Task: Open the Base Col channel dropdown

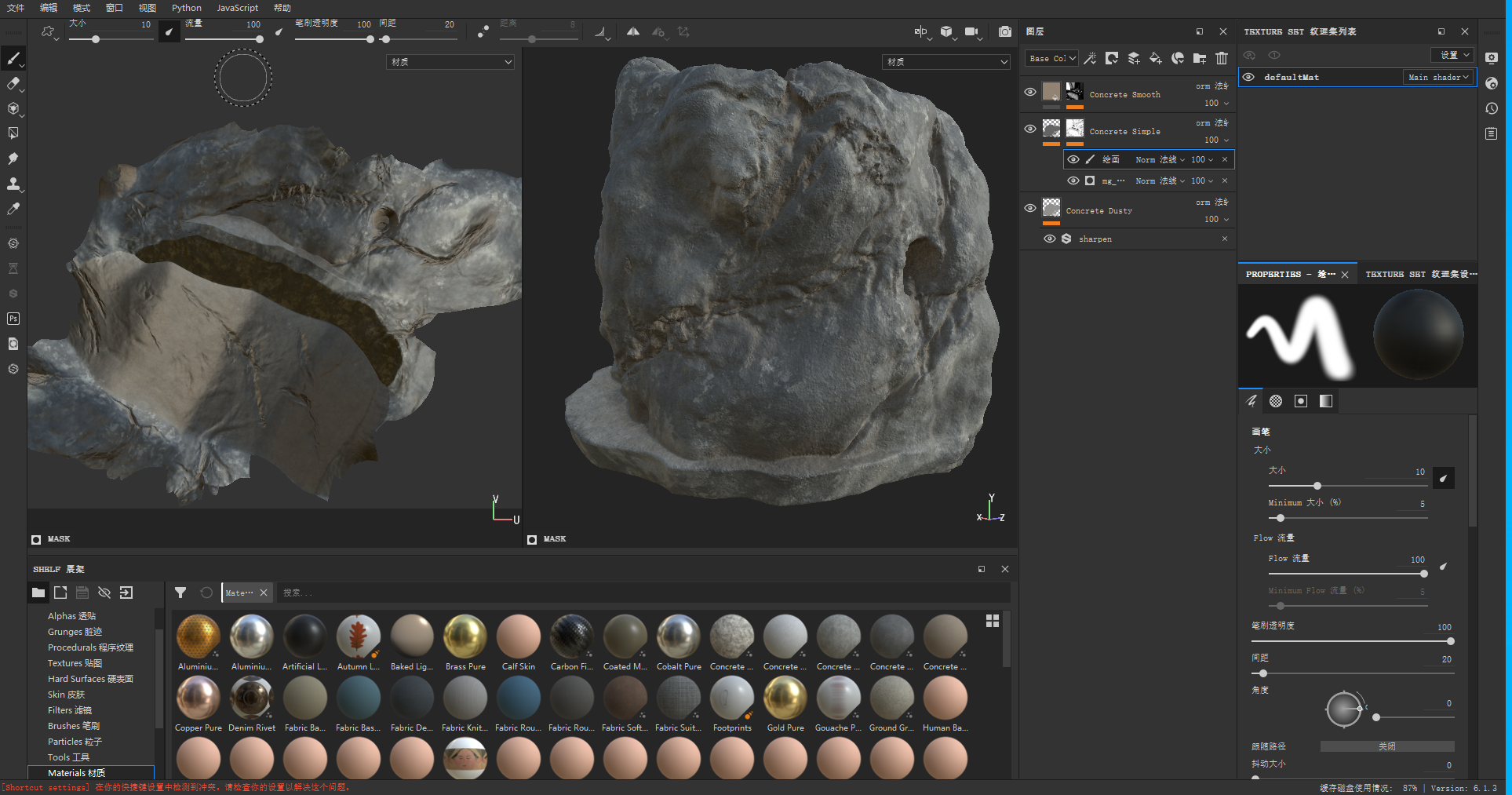Action: click(1052, 58)
